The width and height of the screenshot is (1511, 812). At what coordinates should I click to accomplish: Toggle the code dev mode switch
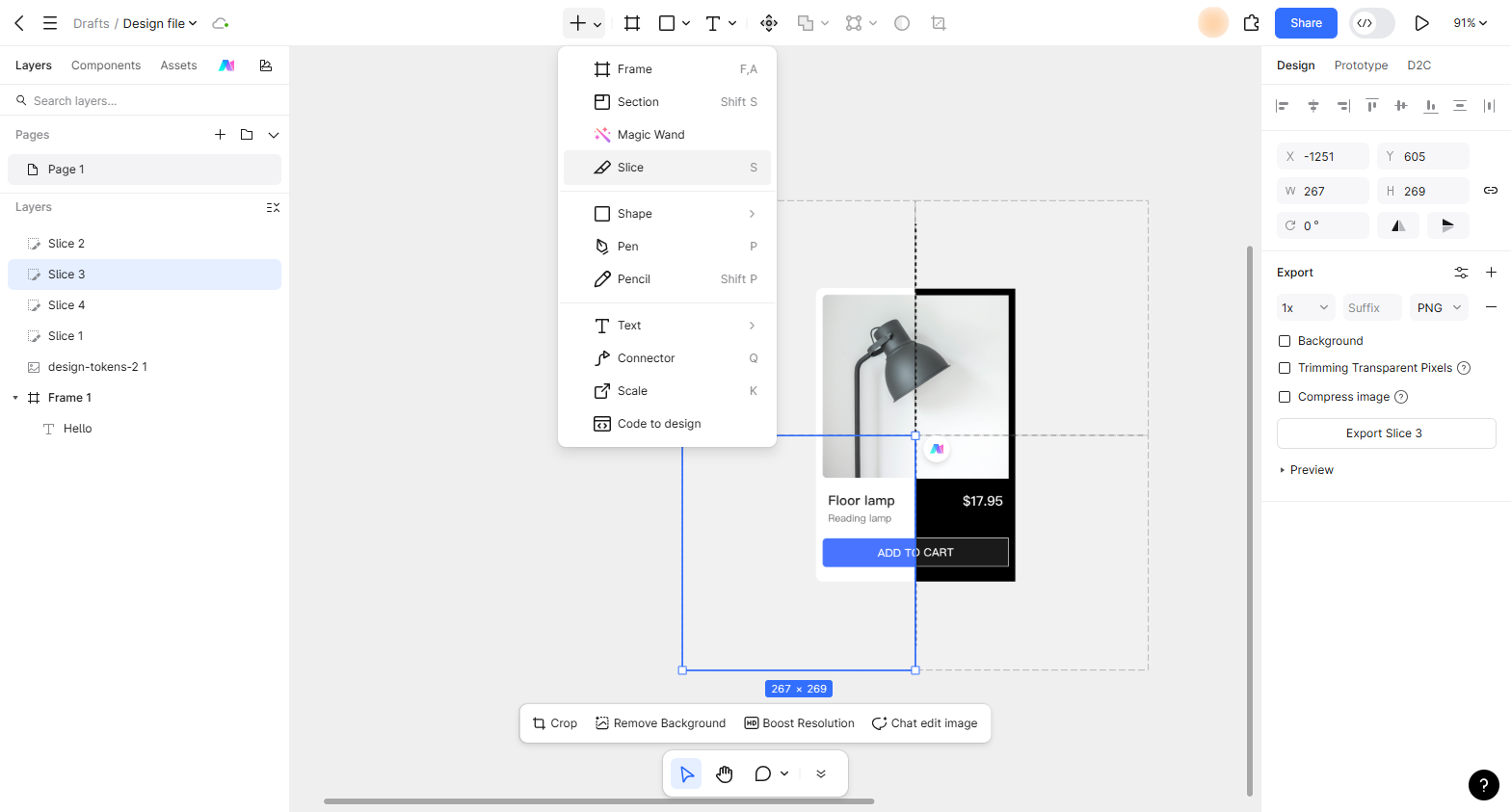(1372, 23)
